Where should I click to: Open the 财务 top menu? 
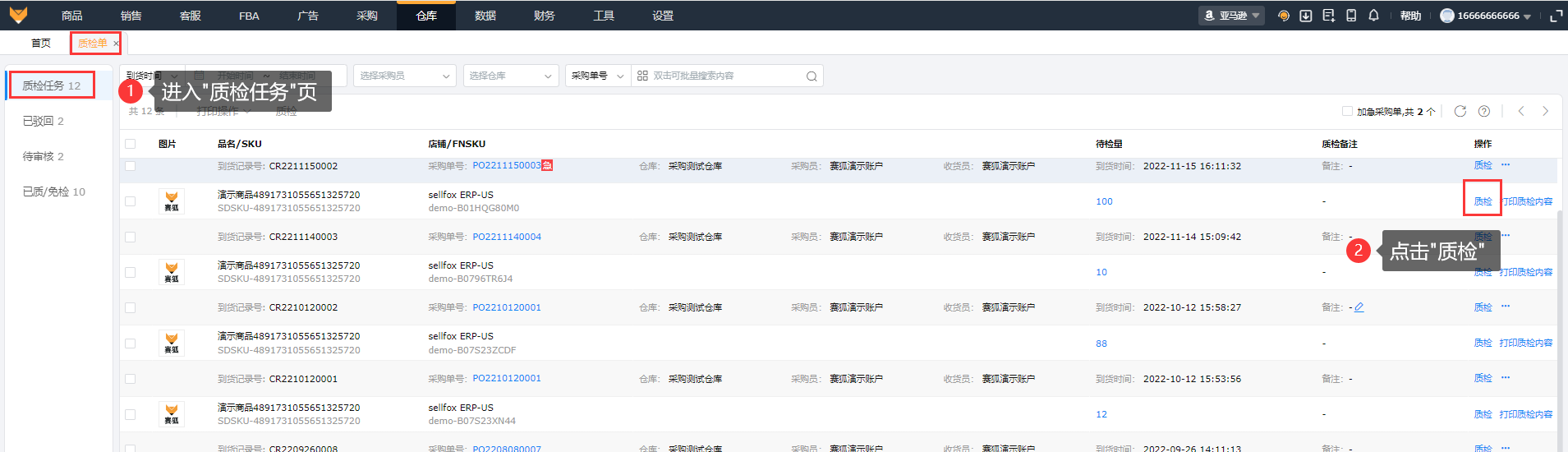(544, 16)
